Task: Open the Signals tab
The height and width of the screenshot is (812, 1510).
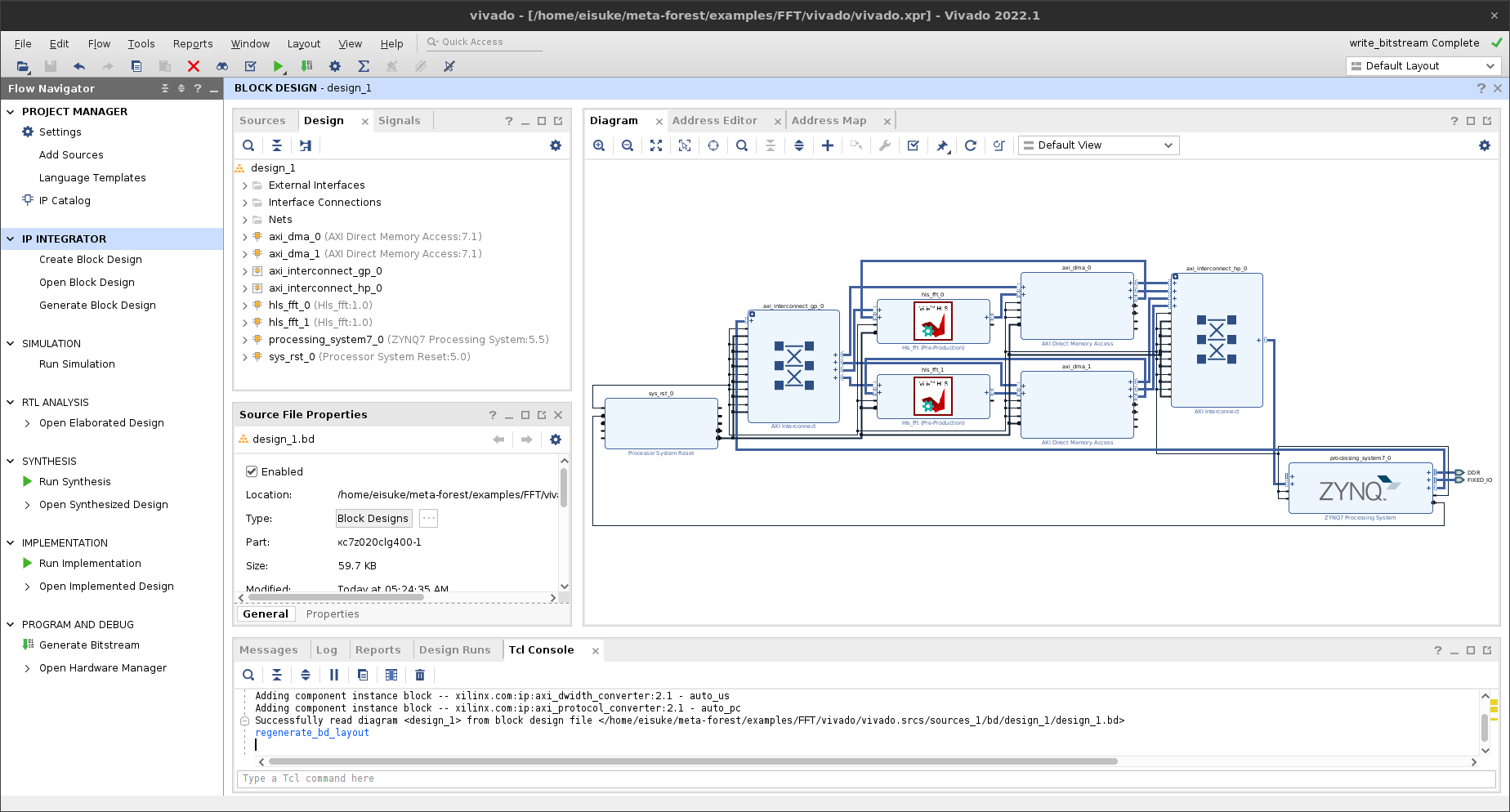Action: click(x=400, y=121)
